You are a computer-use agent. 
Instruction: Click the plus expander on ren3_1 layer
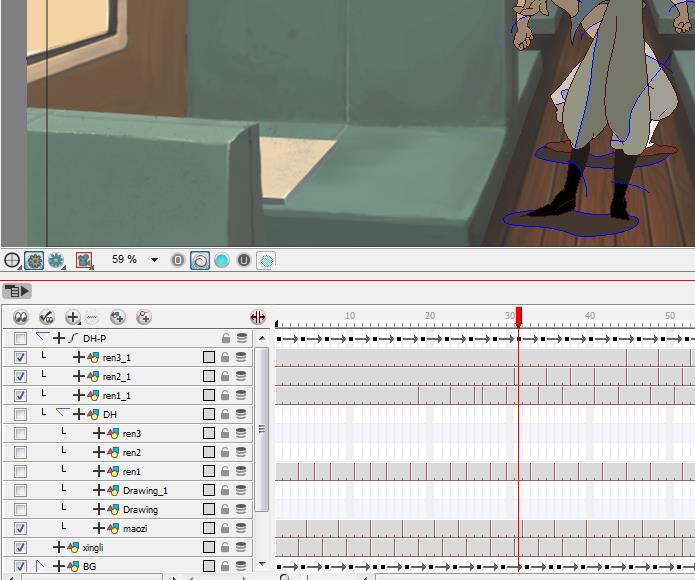coord(78,358)
